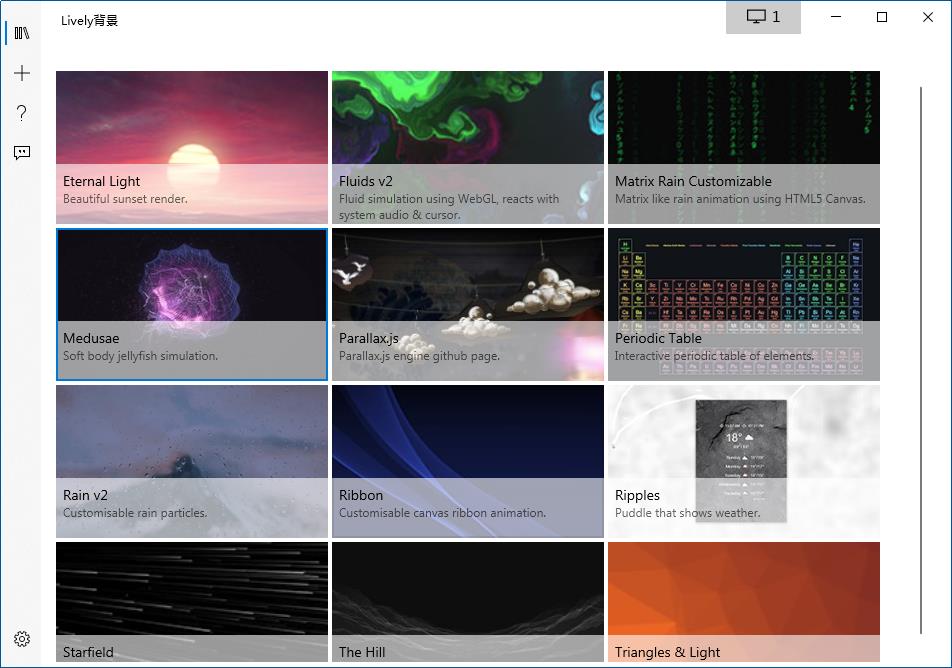952x668 pixels.
Task: Click 'Parallax.js engine github page.' text
Action: (419, 356)
